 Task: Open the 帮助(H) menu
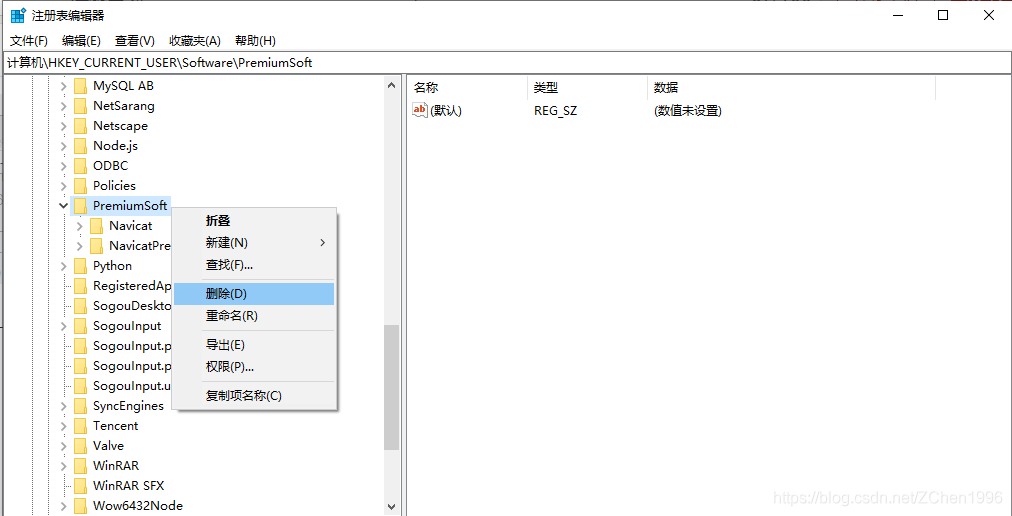(256, 41)
